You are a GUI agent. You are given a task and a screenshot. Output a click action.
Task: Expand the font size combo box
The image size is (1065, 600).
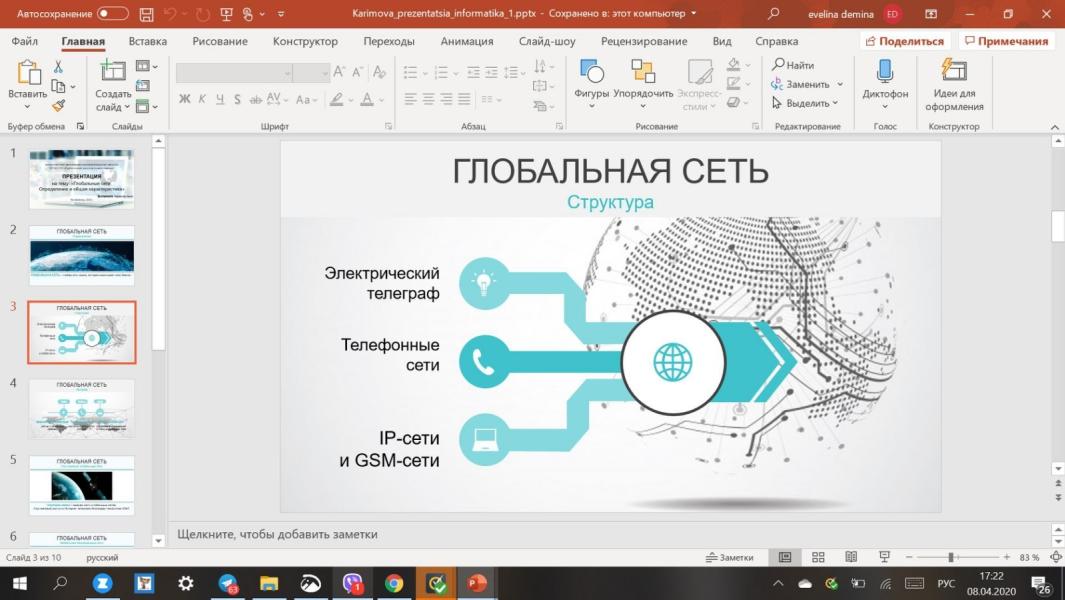[x=325, y=72]
